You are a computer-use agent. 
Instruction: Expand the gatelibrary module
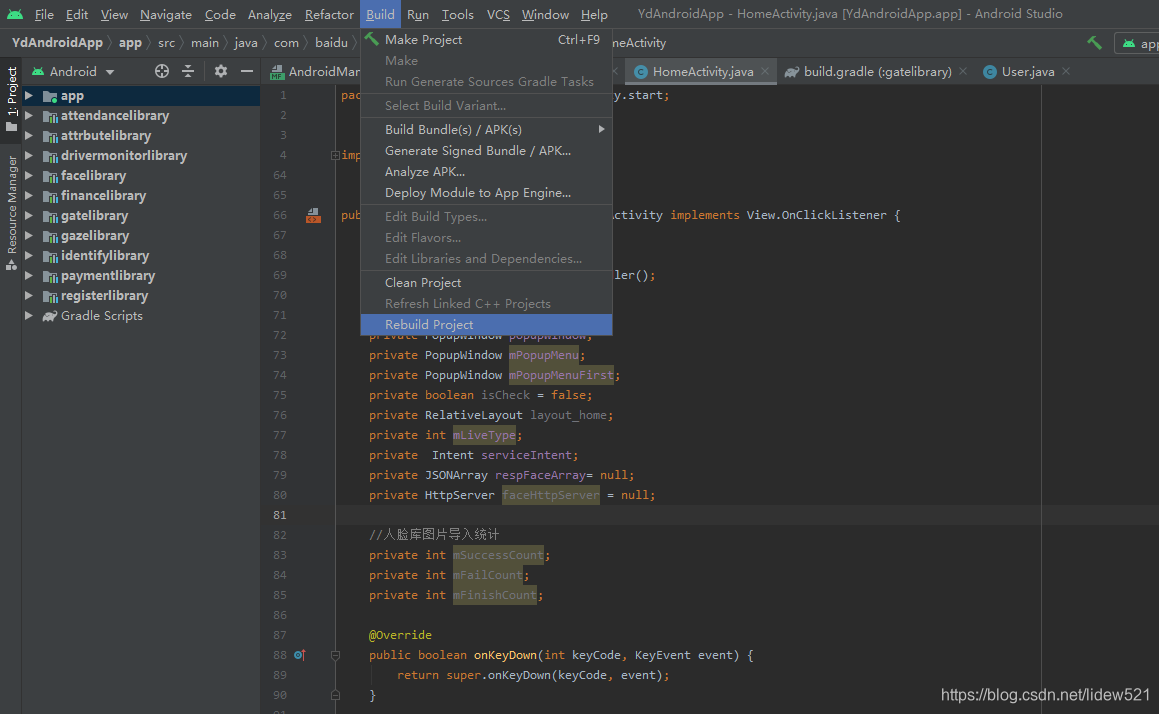coord(29,215)
